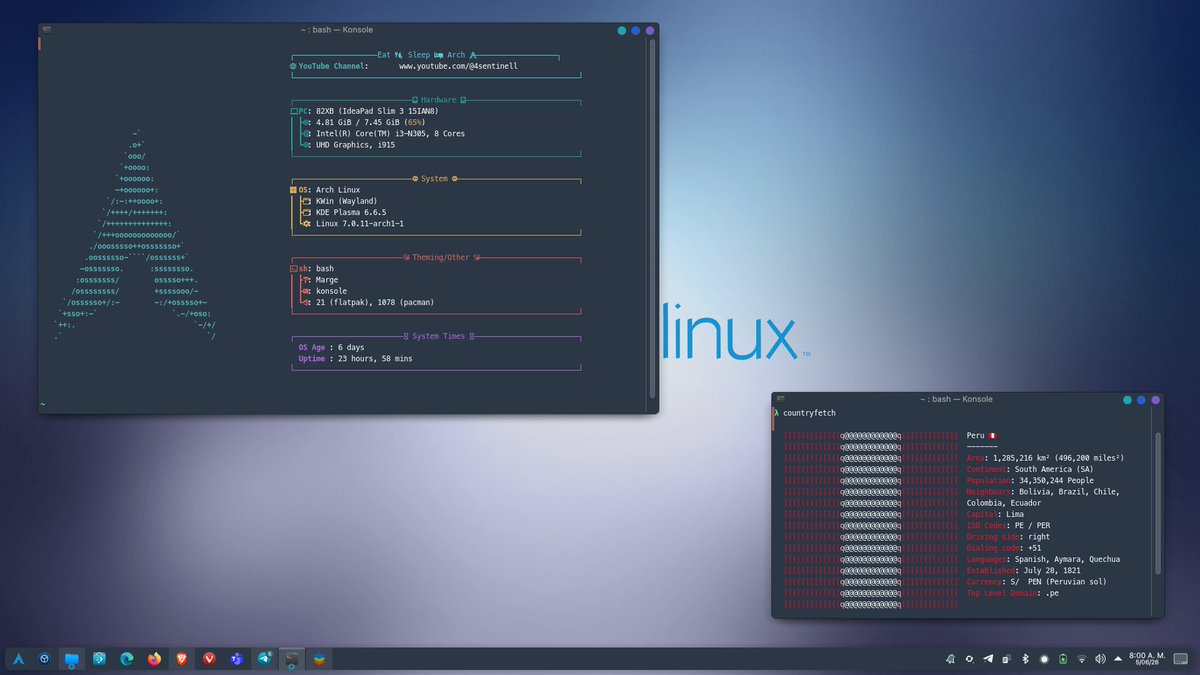Click the blue circle button on large Konsole
The image size is (1200, 675).
pyautogui.click(x=636, y=31)
